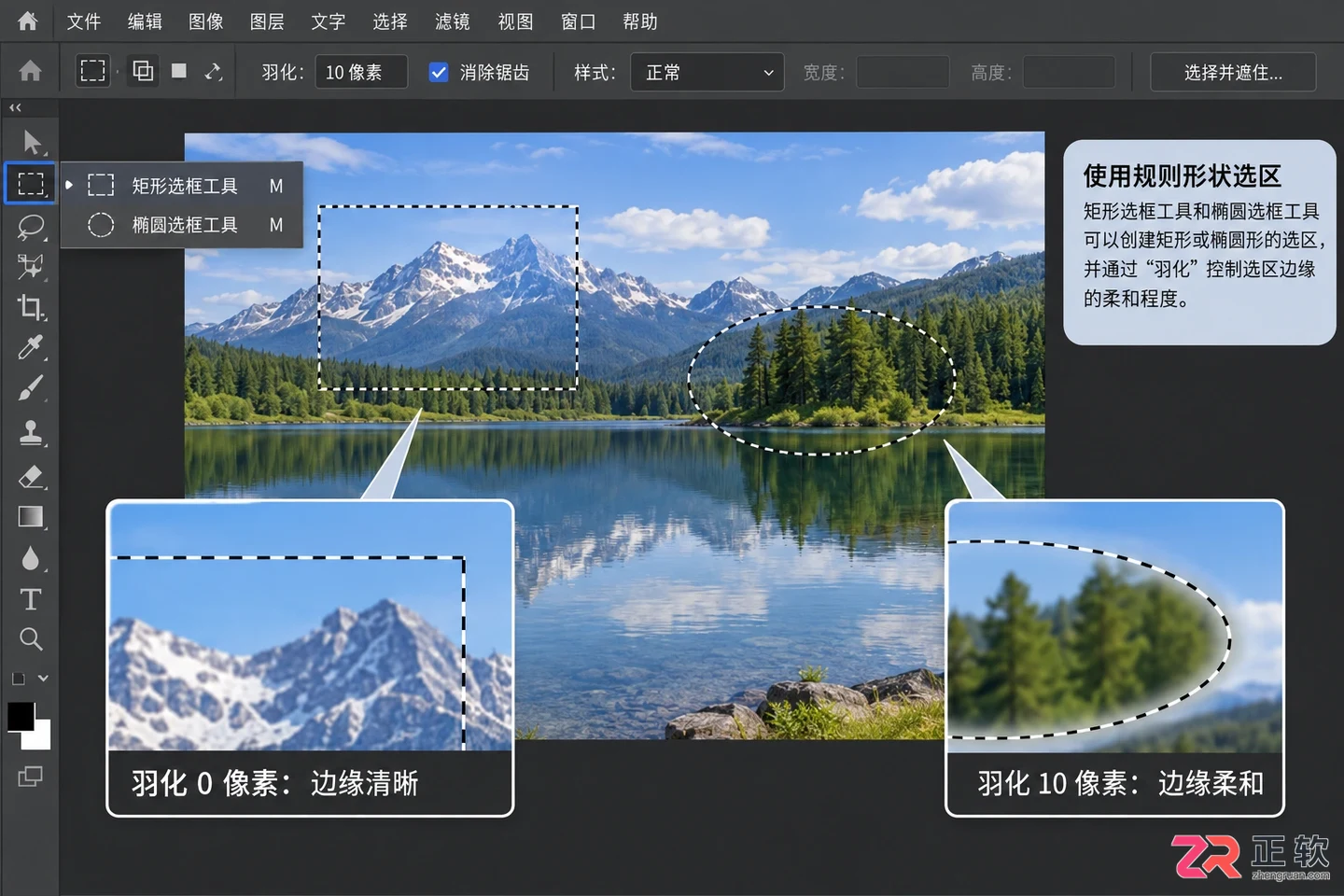1344x896 pixels.
Task: Select the Crop tool
Action: (31, 307)
